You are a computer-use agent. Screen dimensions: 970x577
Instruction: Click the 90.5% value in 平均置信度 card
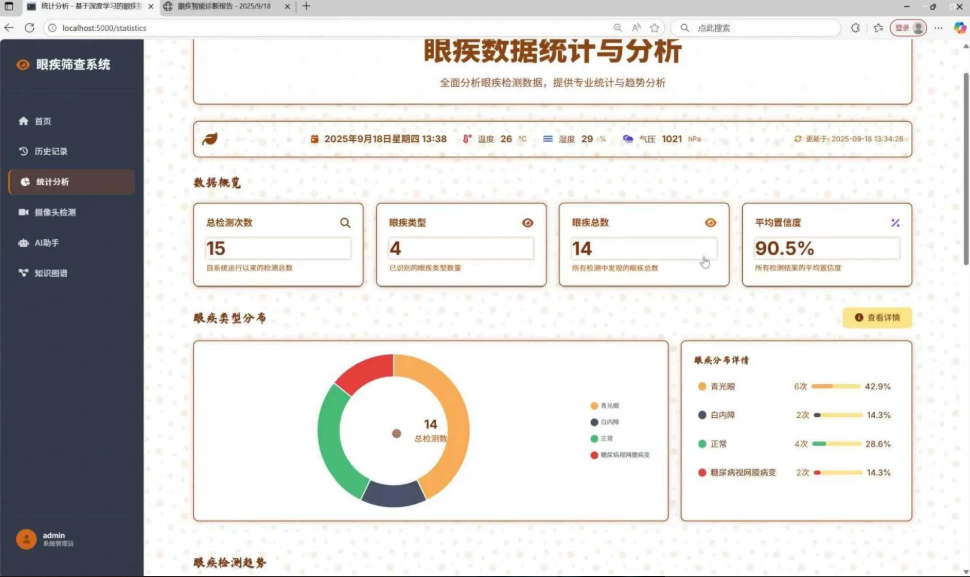pyautogui.click(x=784, y=249)
